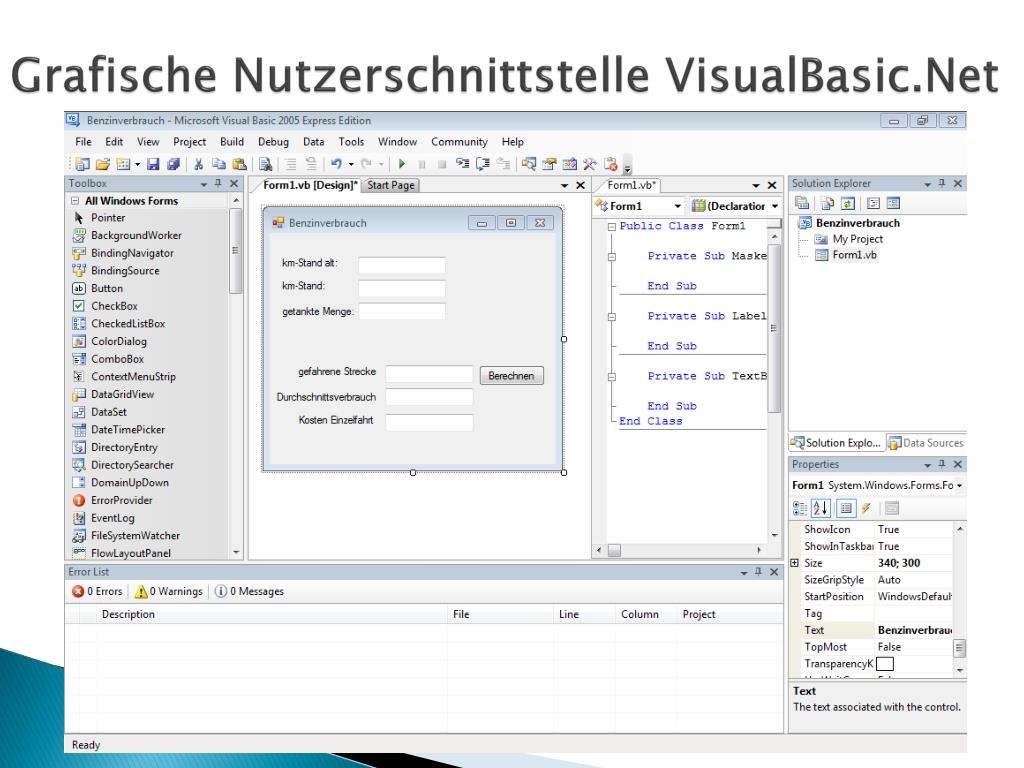
Task: Switch to the Data Sources tab
Action: tap(926, 443)
